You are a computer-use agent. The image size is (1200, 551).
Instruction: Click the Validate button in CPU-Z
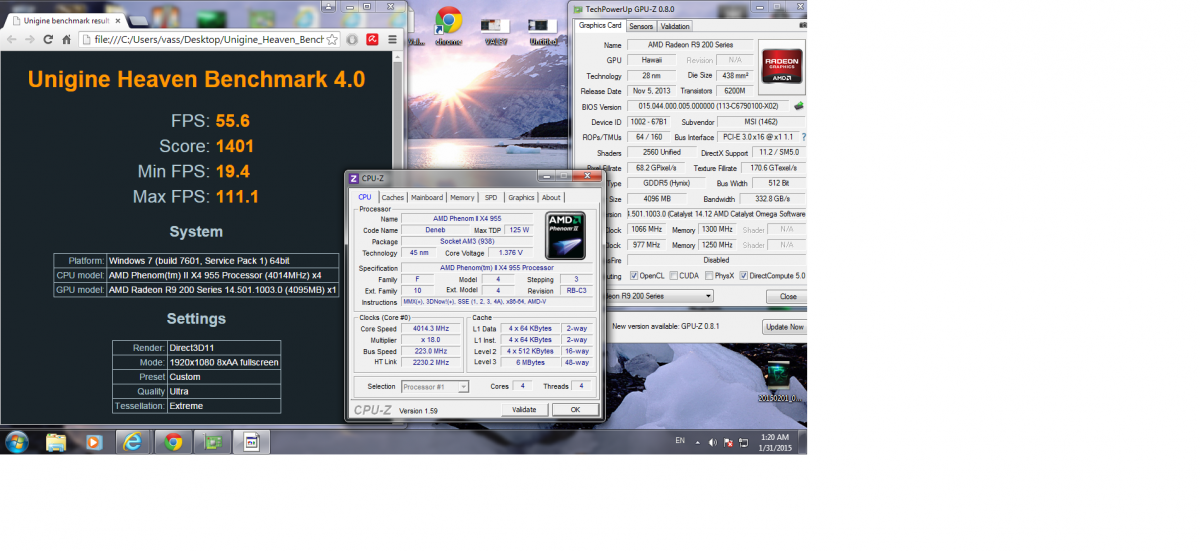(x=524, y=410)
